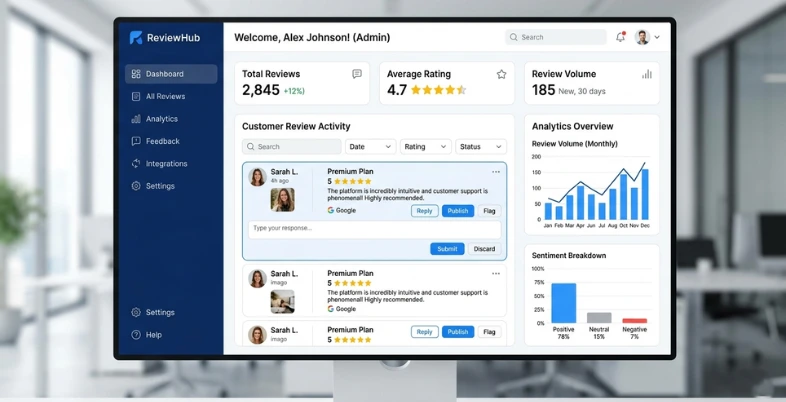Click the Review Volume bars icon
Viewport: 786px width, 402px height.
pos(647,74)
